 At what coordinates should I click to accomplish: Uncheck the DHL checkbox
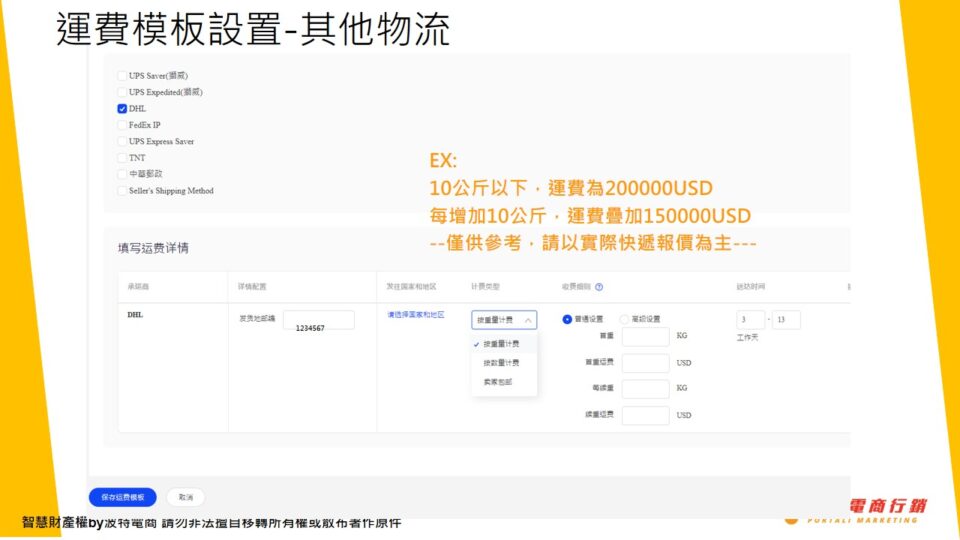[122, 109]
